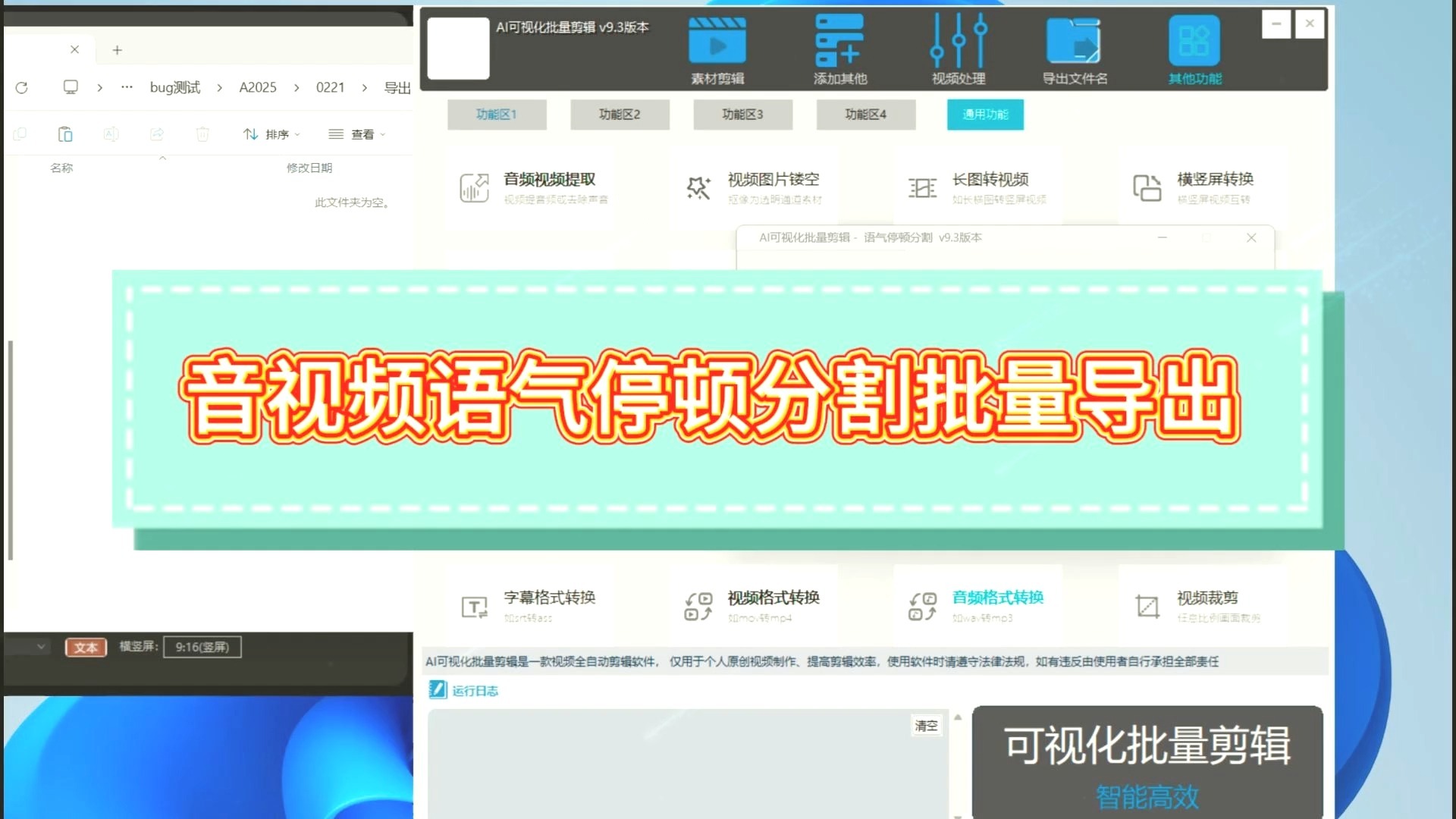1456x819 pixels.
Task: Expand the breadcrumb ellipsis in Explorer
Action: tap(127, 87)
